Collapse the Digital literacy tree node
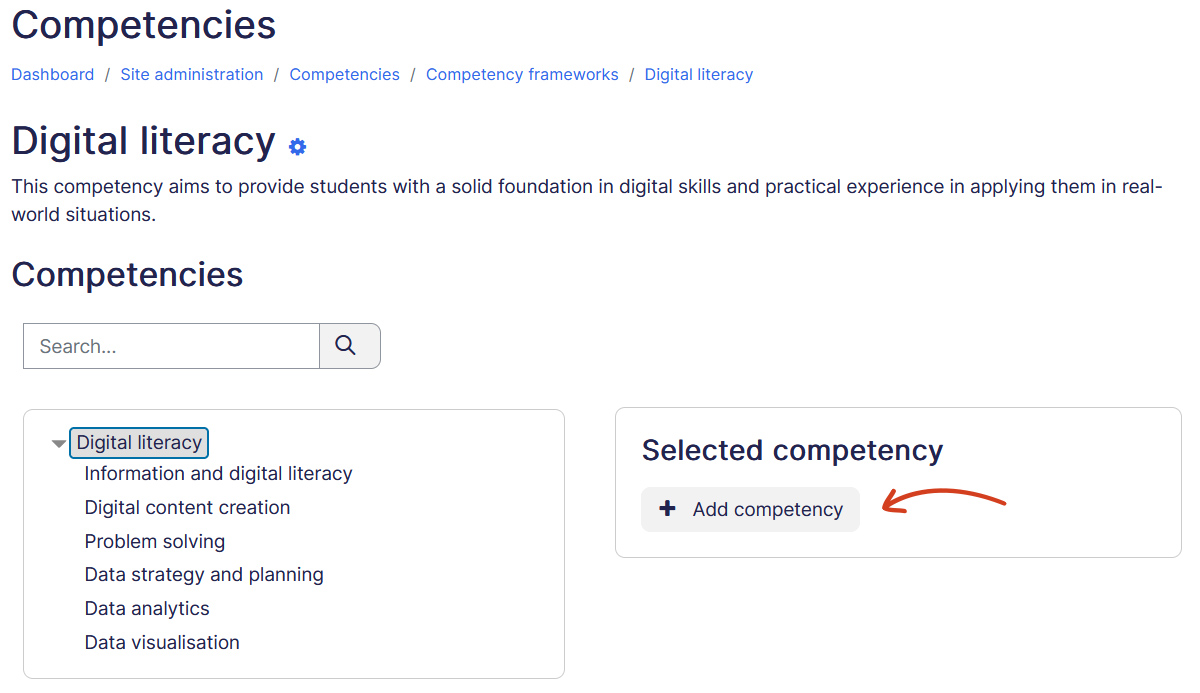This screenshot has height=693, width=1200. point(59,444)
